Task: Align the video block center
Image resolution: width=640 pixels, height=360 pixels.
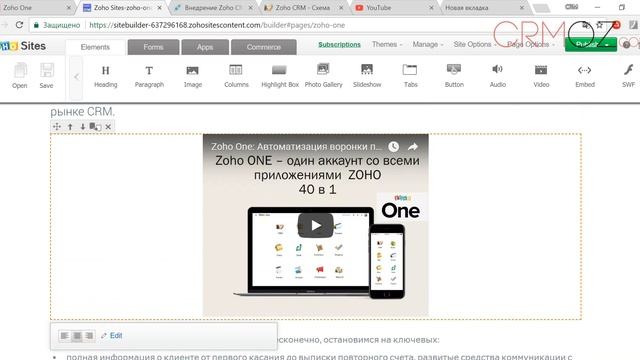Action: pyautogui.click(x=77, y=336)
